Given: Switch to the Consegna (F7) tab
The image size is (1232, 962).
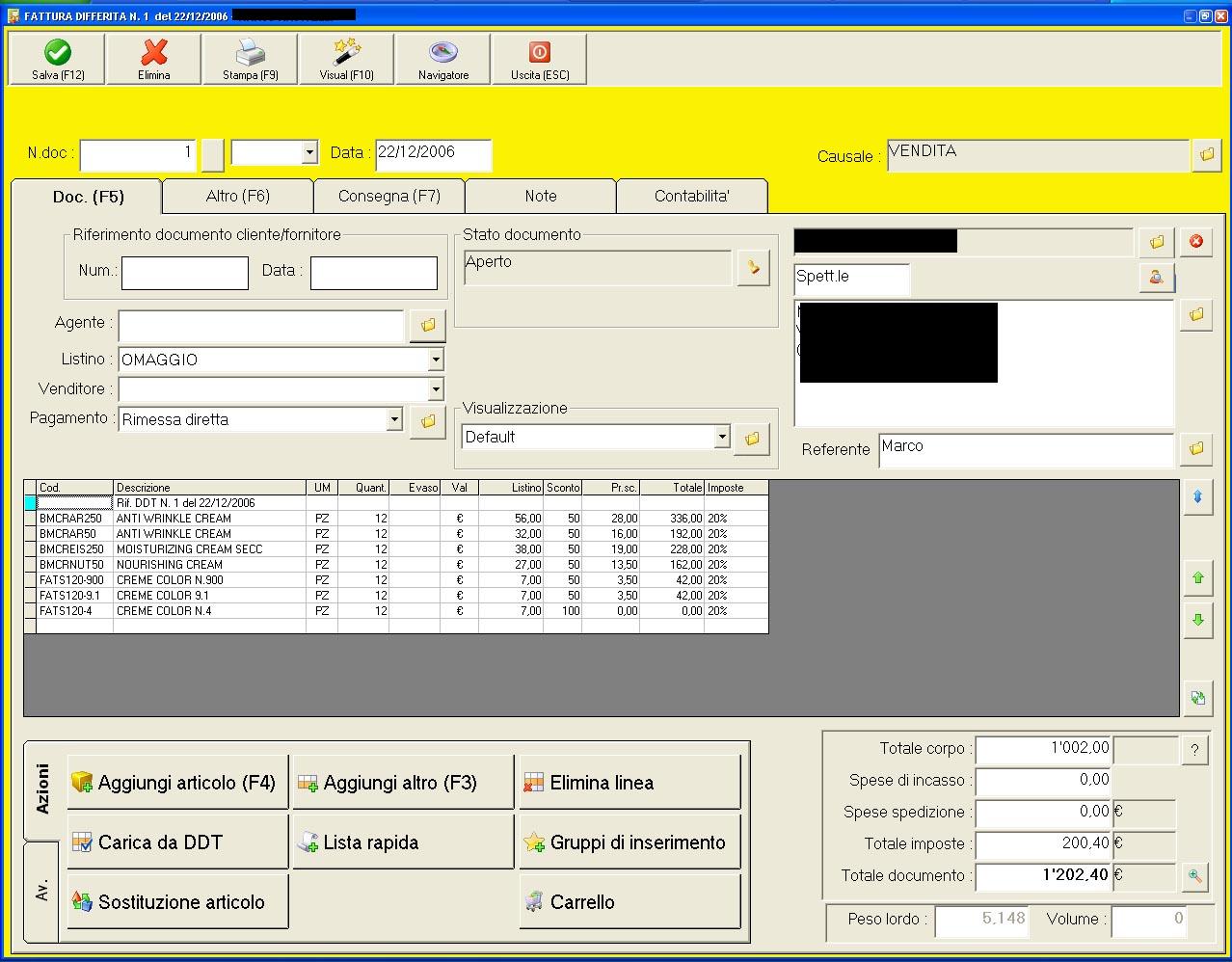Looking at the screenshot, I should pyautogui.click(x=388, y=196).
